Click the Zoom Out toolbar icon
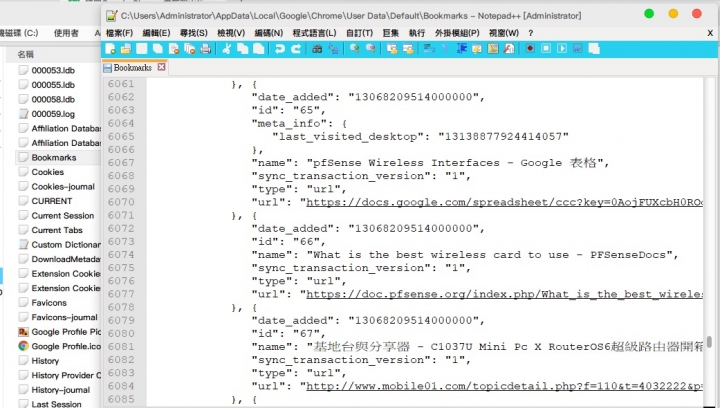Screen dimensions: 720x408 click(x=371, y=49)
